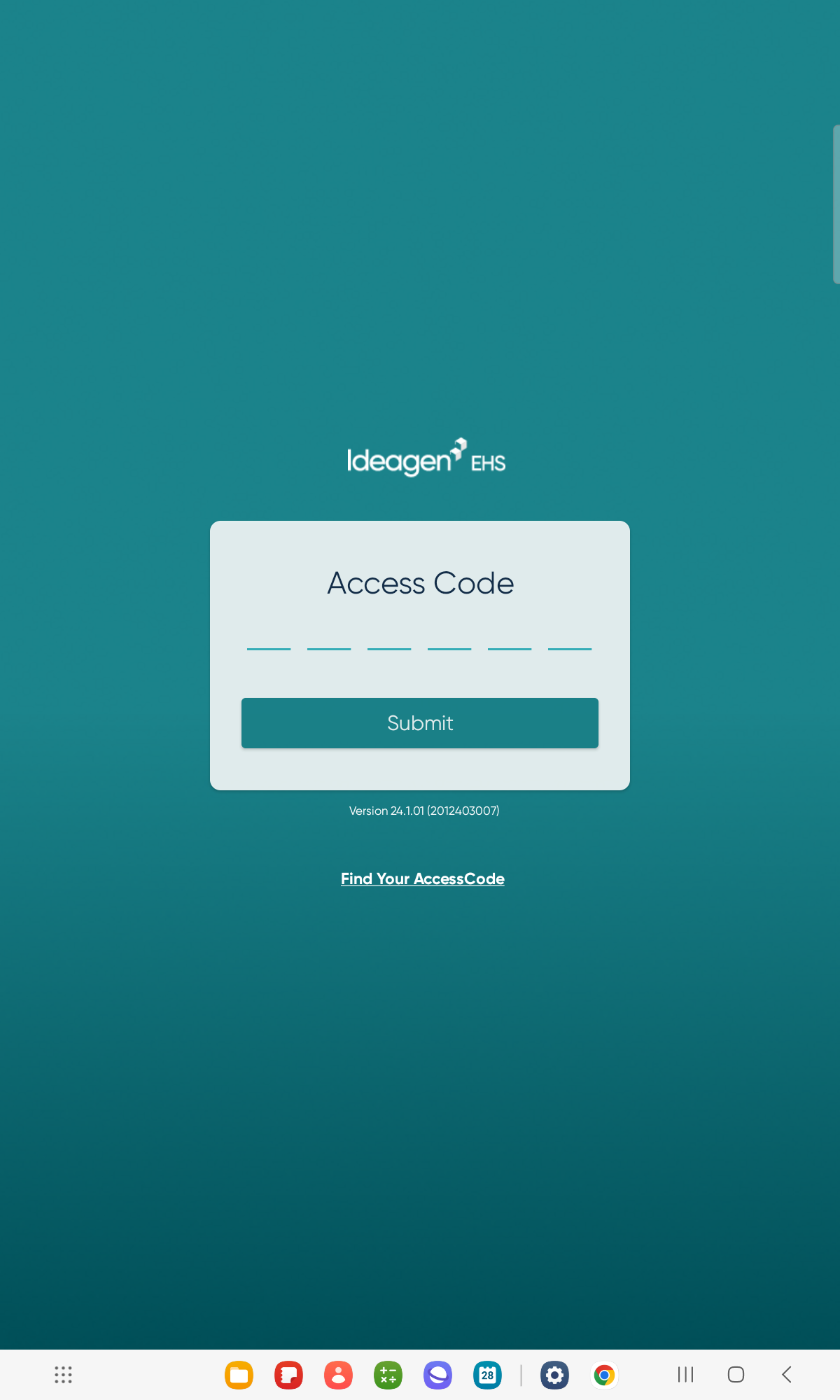Open the Settings gear app

point(554,1375)
